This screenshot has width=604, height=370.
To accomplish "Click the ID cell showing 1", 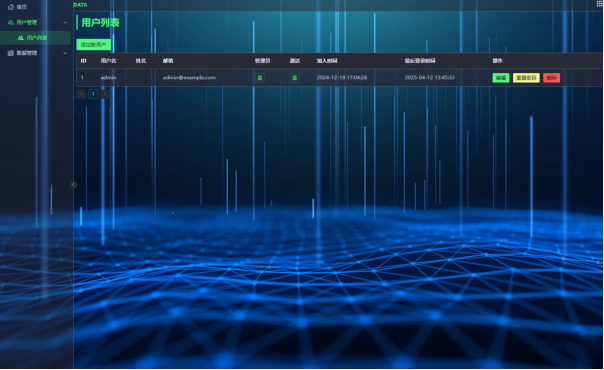I will pyautogui.click(x=82, y=78).
